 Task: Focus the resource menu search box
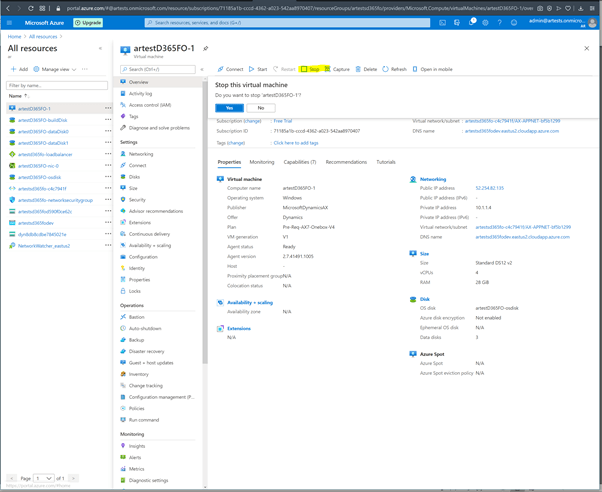pyautogui.click(x=158, y=69)
